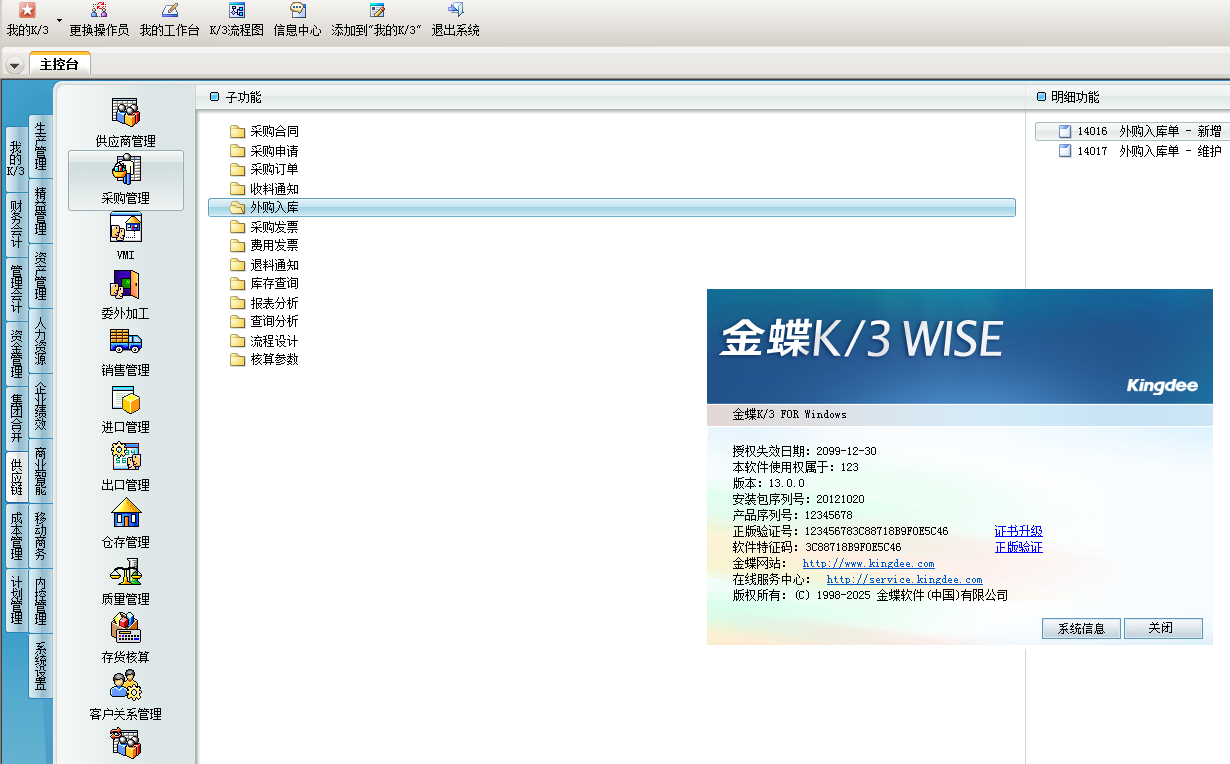Open the 核算参数 folder

[265, 359]
